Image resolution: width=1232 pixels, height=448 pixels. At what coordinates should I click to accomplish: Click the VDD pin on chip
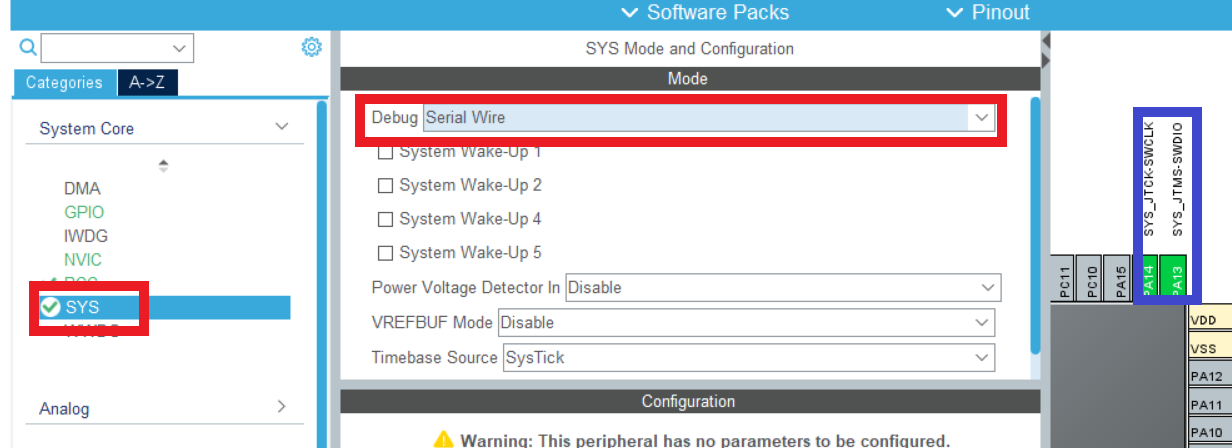coord(1209,321)
